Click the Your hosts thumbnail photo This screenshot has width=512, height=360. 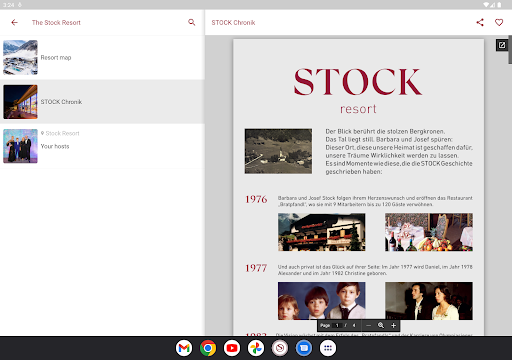[20, 146]
